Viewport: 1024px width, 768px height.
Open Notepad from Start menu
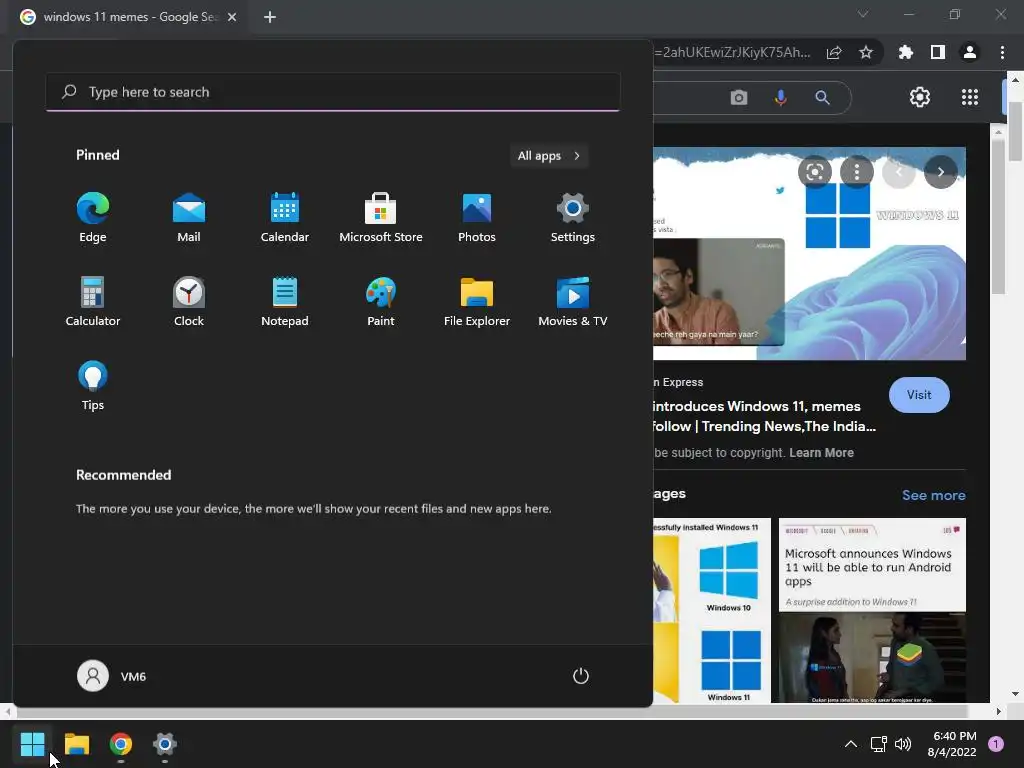(x=285, y=302)
